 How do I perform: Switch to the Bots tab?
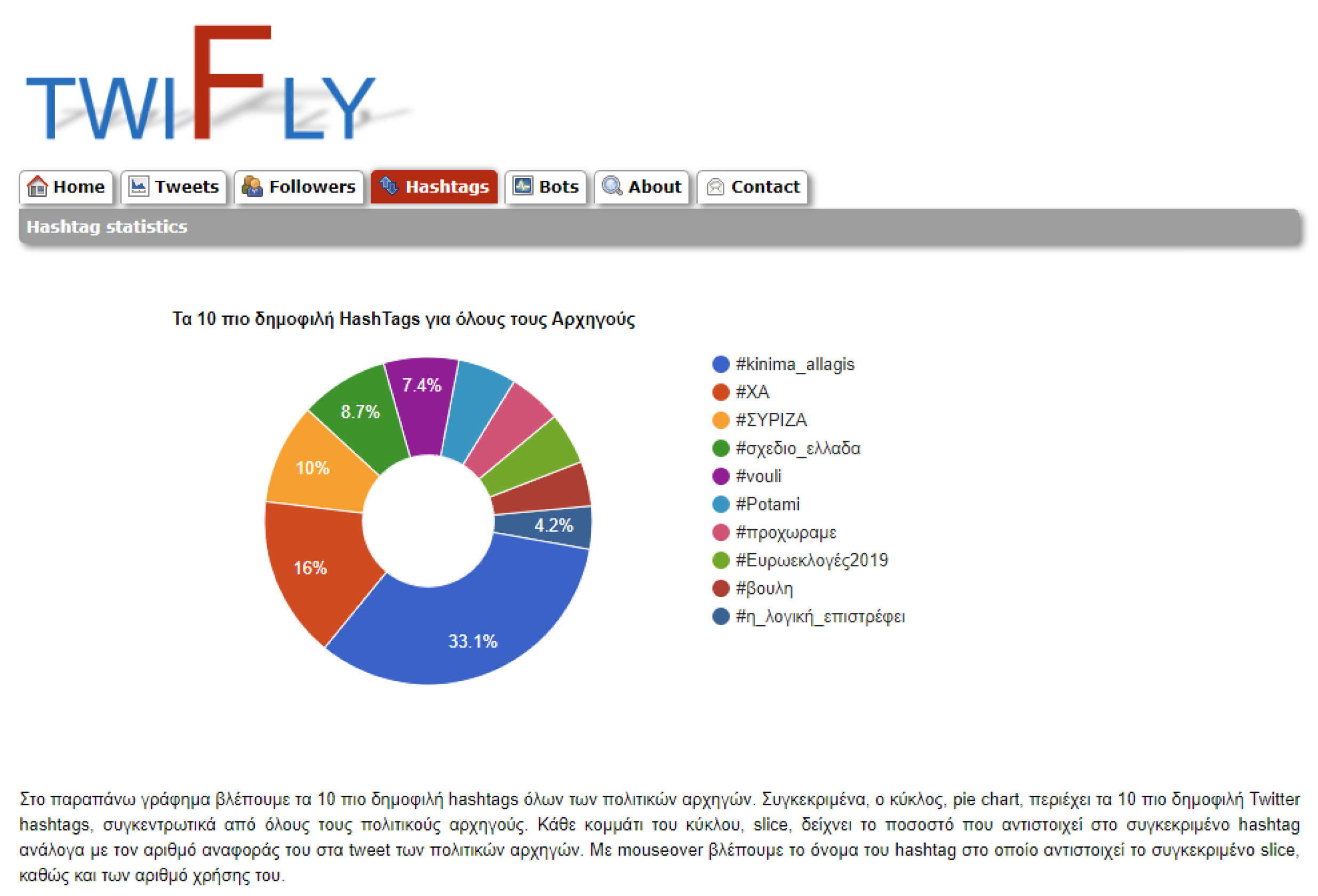click(545, 187)
